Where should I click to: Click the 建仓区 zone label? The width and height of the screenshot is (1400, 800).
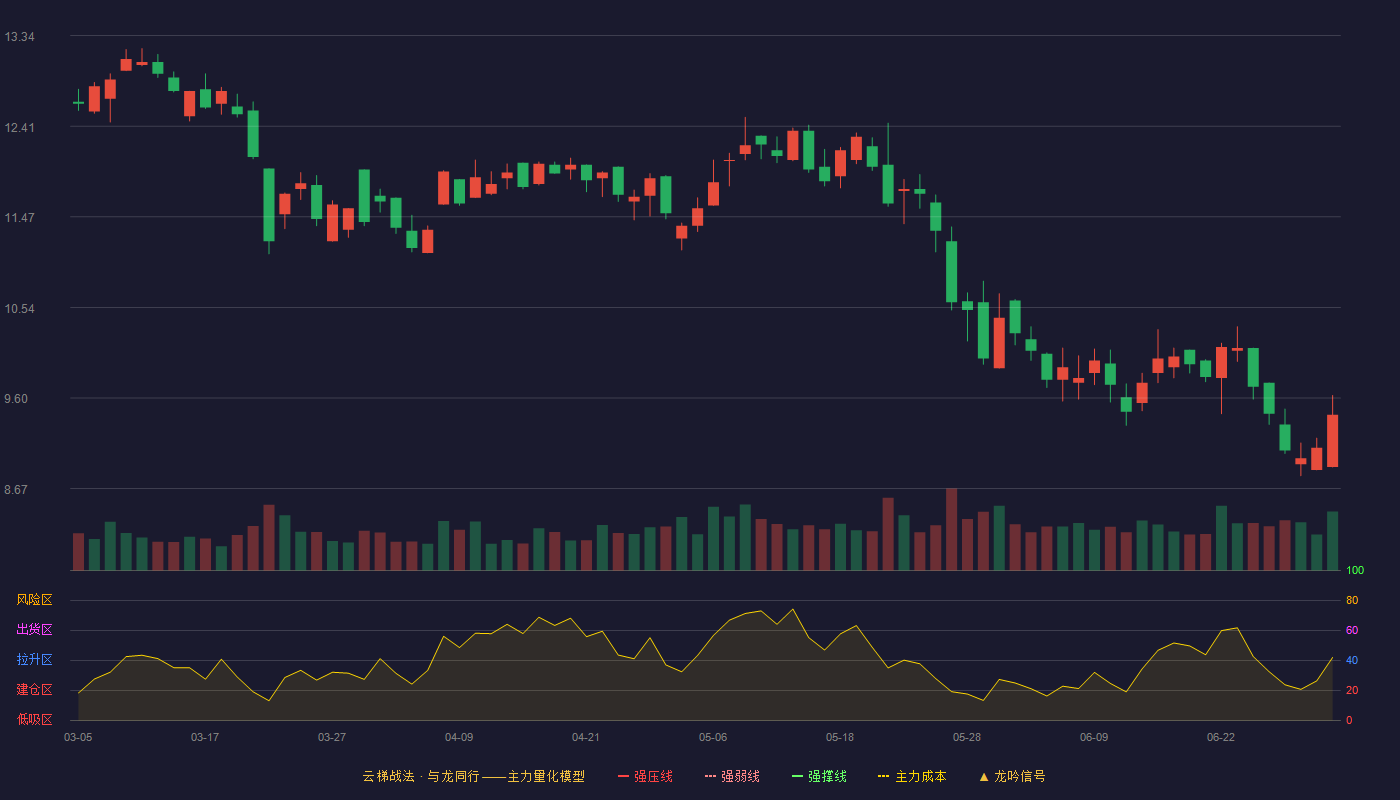(34, 690)
